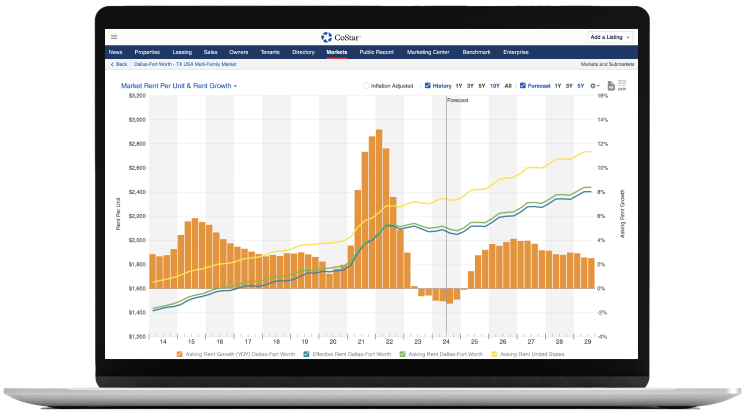Open the Public Record tab

(376, 51)
